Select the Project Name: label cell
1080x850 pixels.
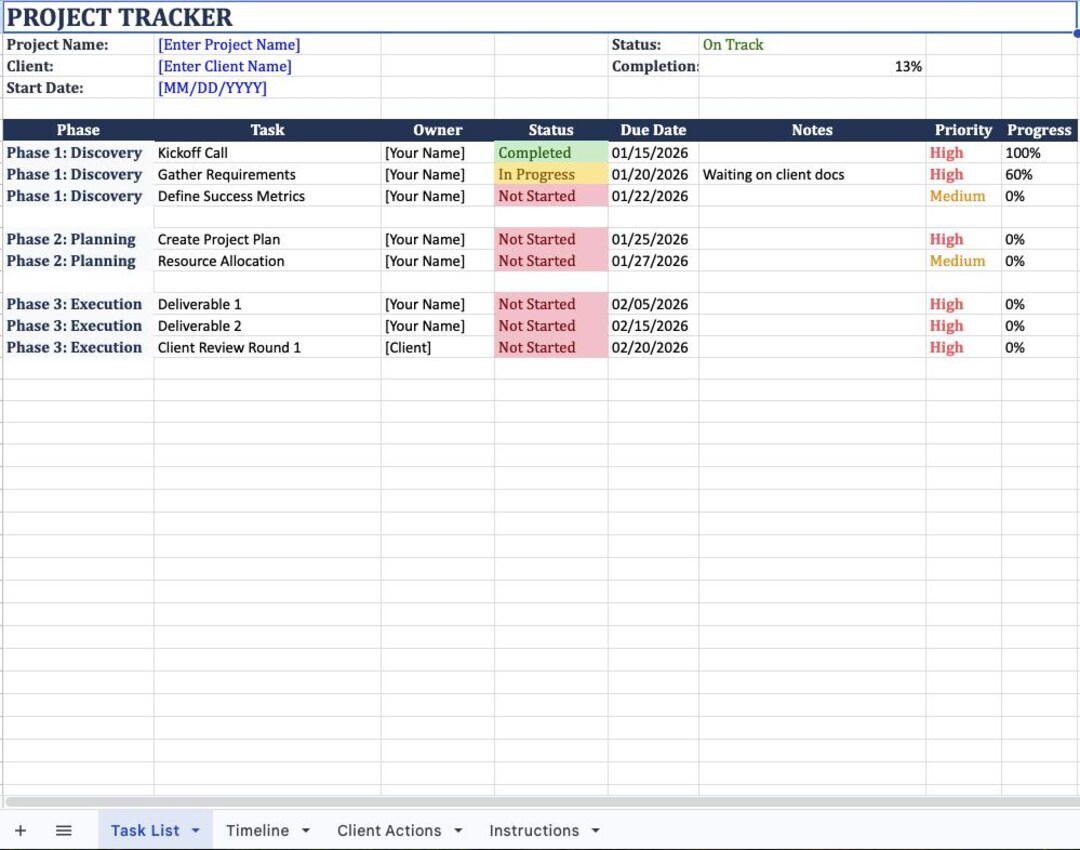(x=79, y=45)
